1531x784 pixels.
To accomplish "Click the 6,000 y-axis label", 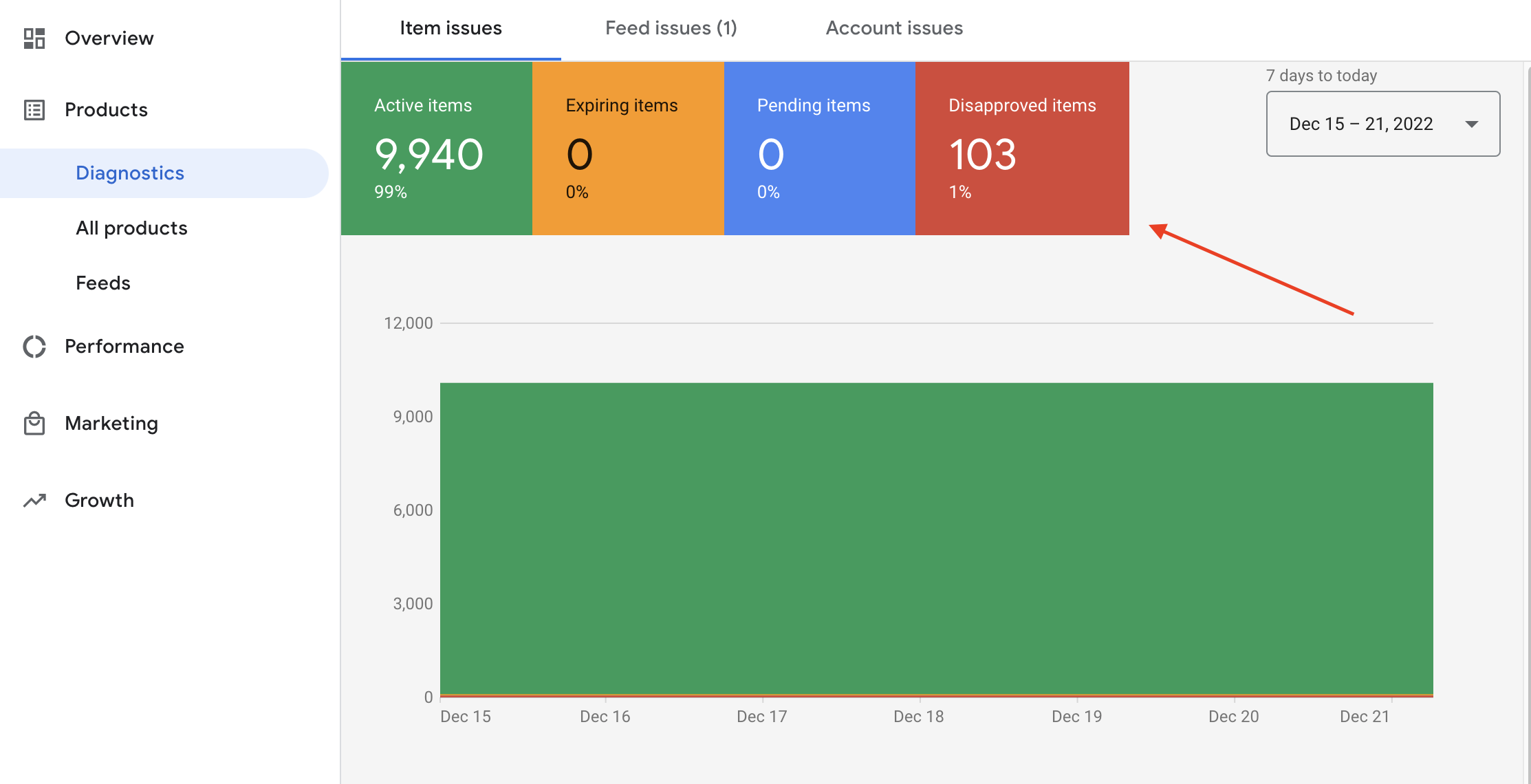I will click(413, 510).
